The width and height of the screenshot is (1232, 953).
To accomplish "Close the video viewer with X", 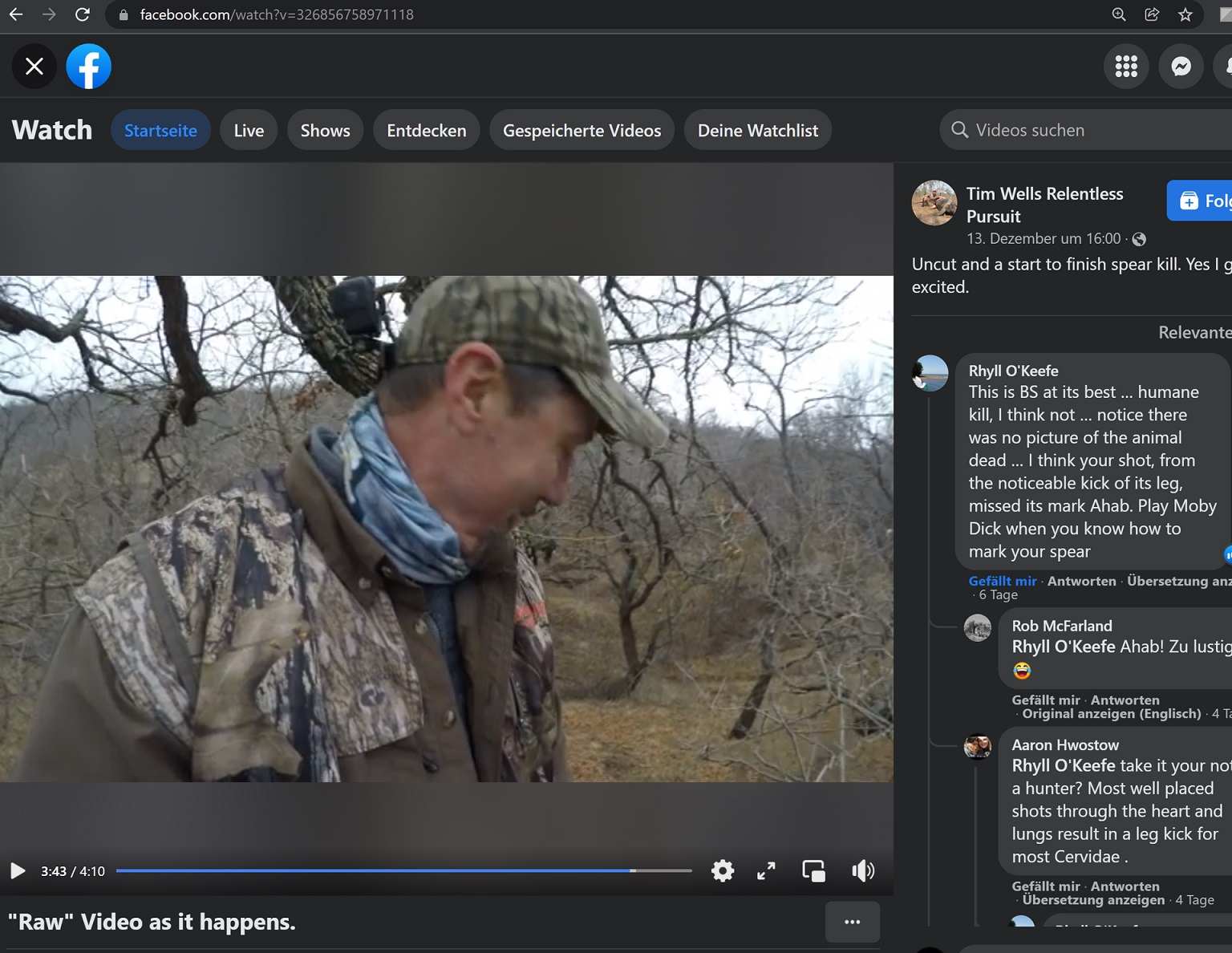I will click(34, 66).
